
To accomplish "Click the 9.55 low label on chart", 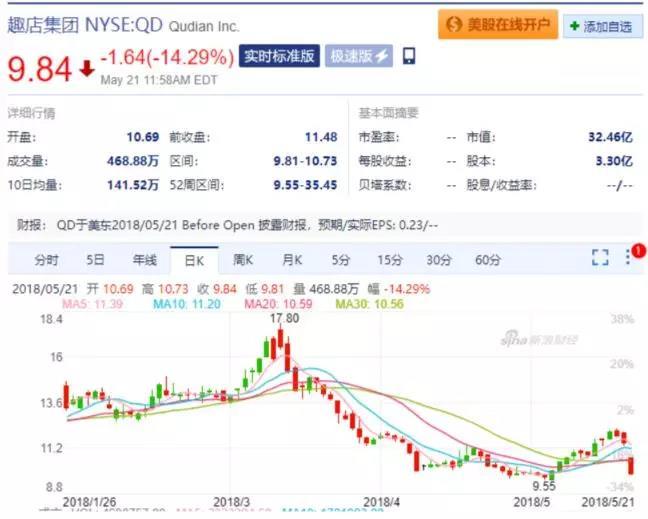I will pyautogui.click(x=544, y=486).
